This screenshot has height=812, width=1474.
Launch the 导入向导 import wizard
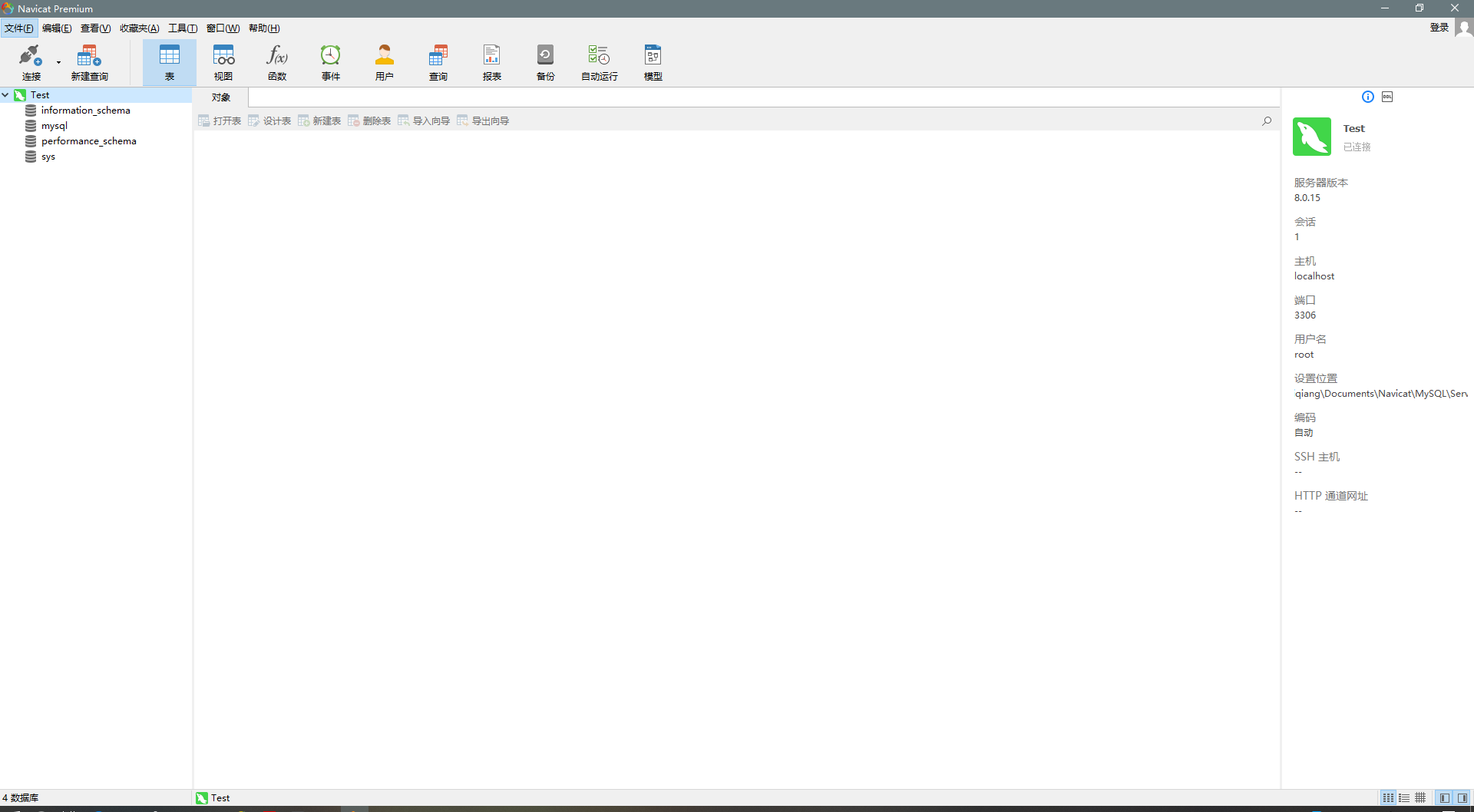[424, 121]
